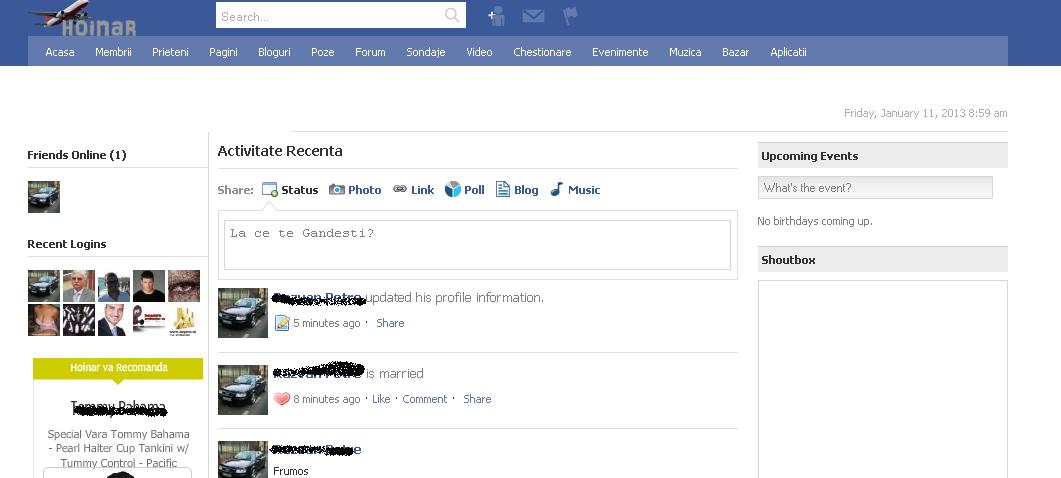Open Bloguri menu item
This screenshot has width=1061, height=478.
point(274,52)
